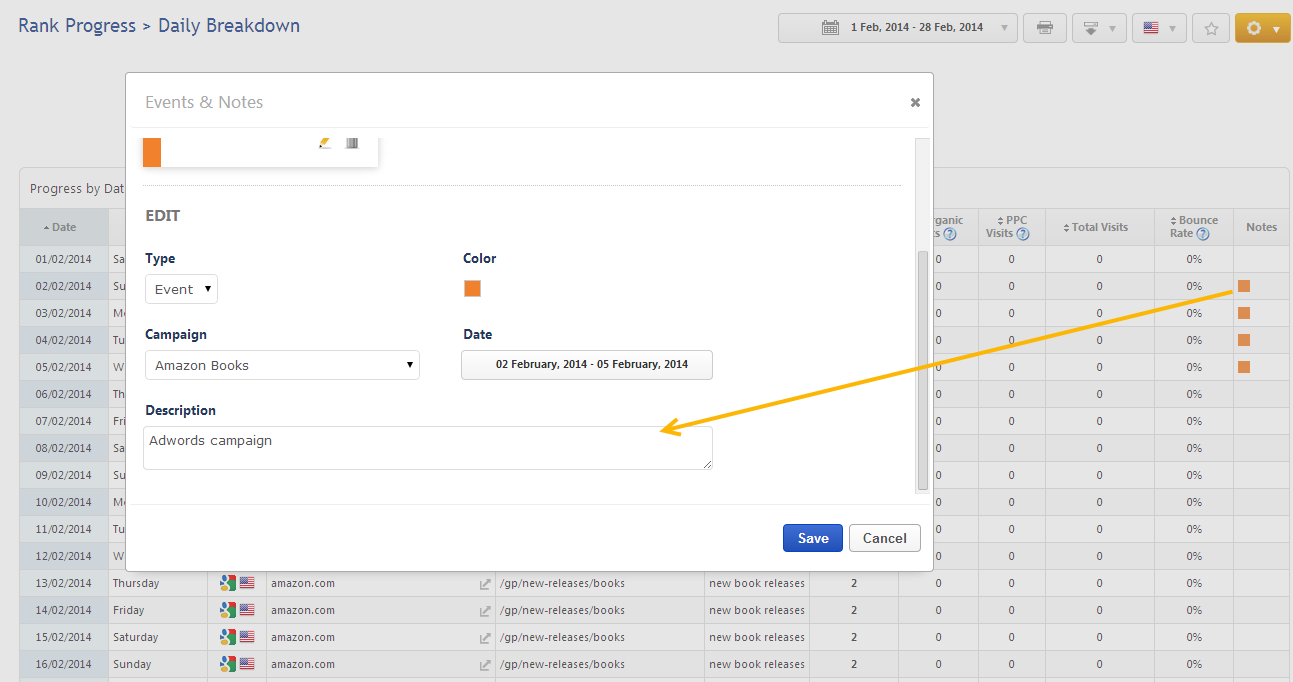The width and height of the screenshot is (1293, 682).
Task: Expand the Campaign dropdown showing Amazon Books
Action: click(x=282, y=365)
